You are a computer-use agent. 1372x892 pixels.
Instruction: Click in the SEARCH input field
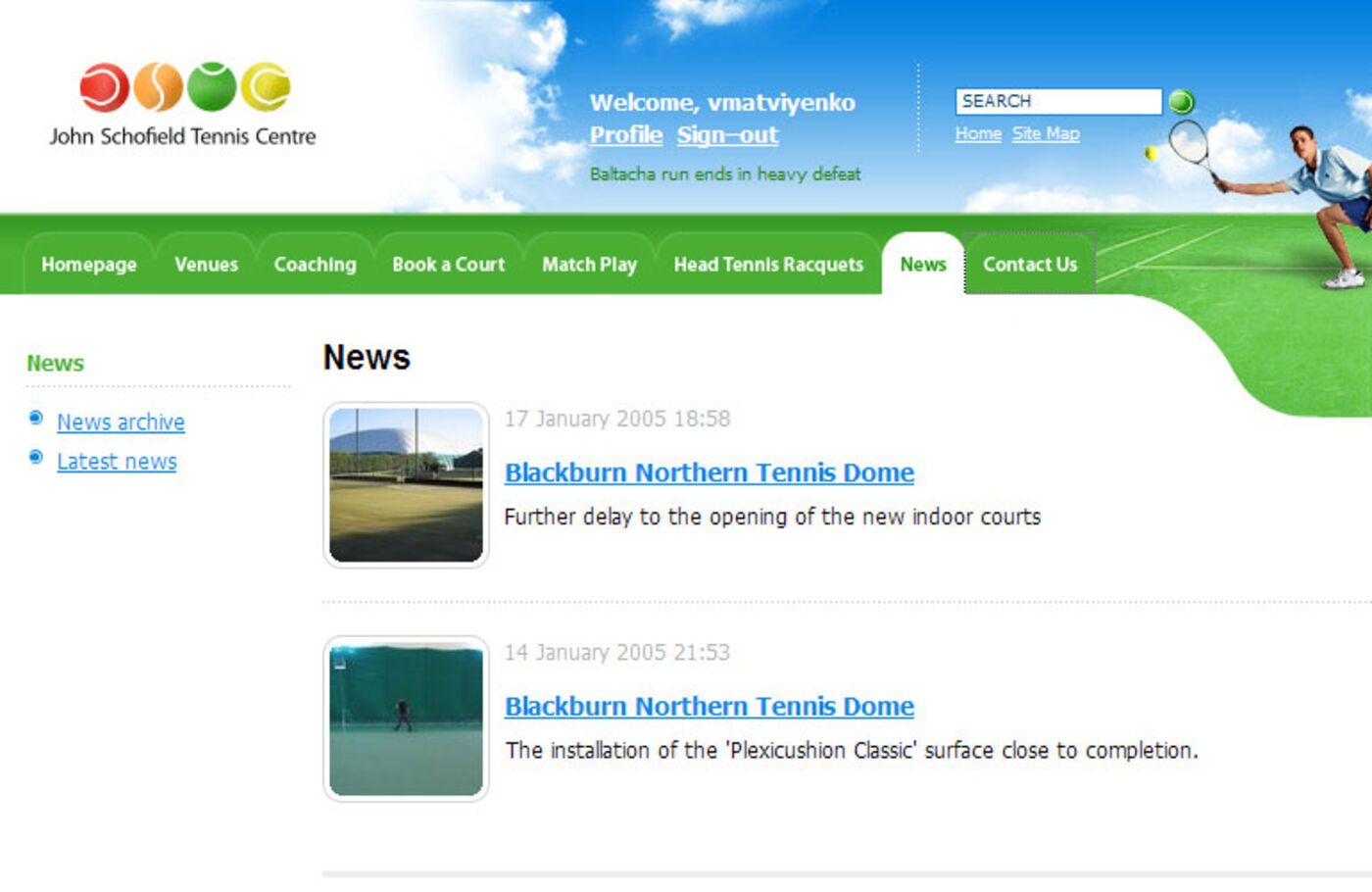[1056, 102]
